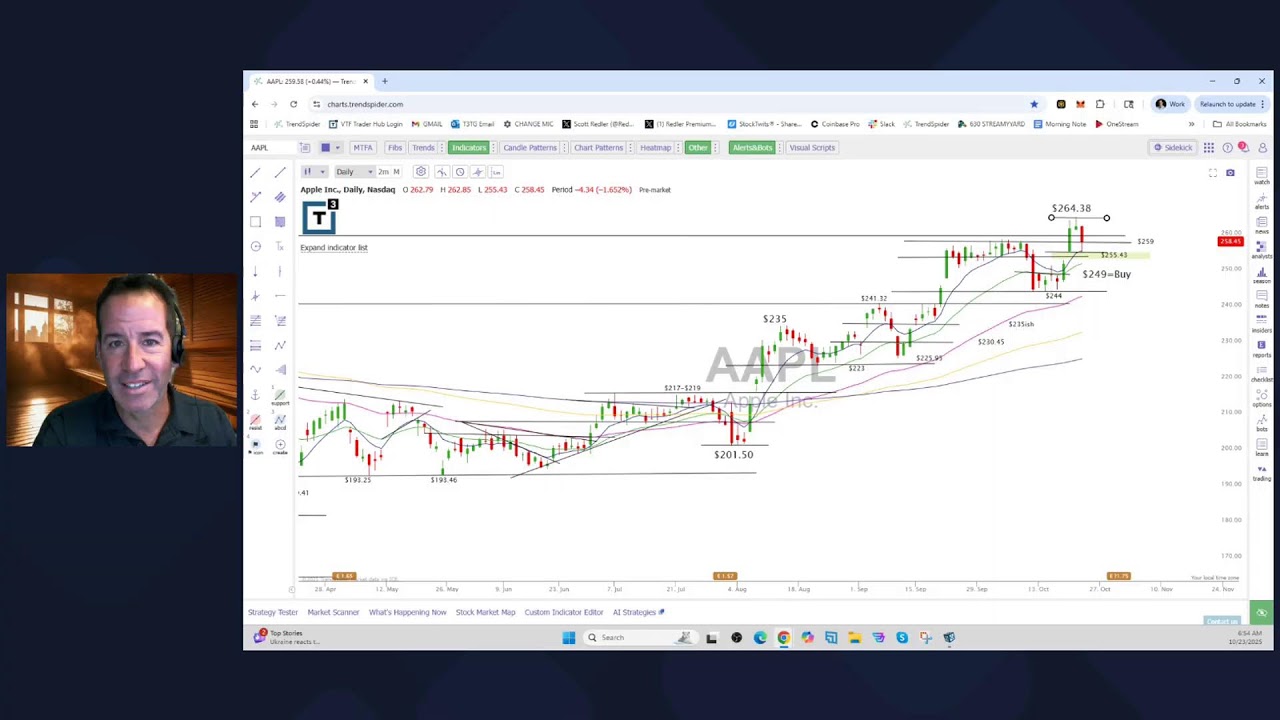Open All Bookmarks folder

(1239, 124)
